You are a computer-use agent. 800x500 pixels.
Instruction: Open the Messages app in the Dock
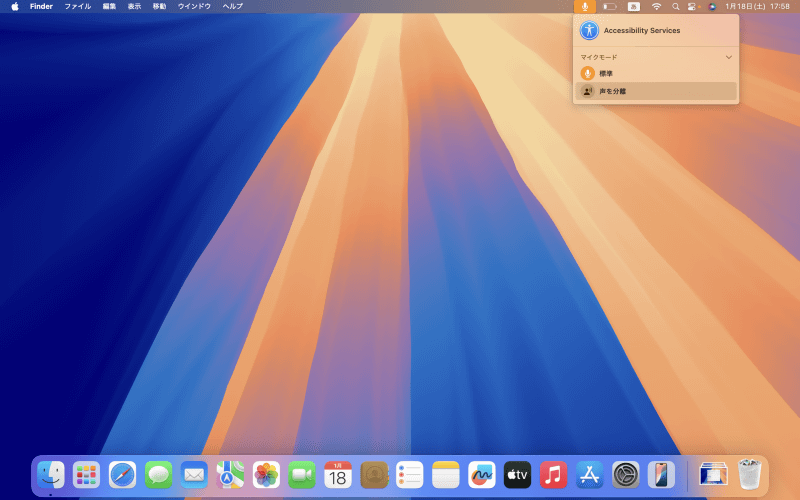click(159, 475)
